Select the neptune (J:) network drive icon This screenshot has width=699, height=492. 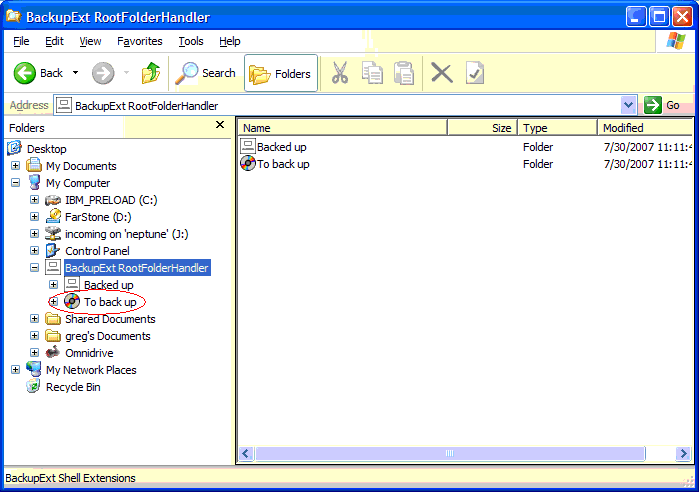tap(53, 233)
